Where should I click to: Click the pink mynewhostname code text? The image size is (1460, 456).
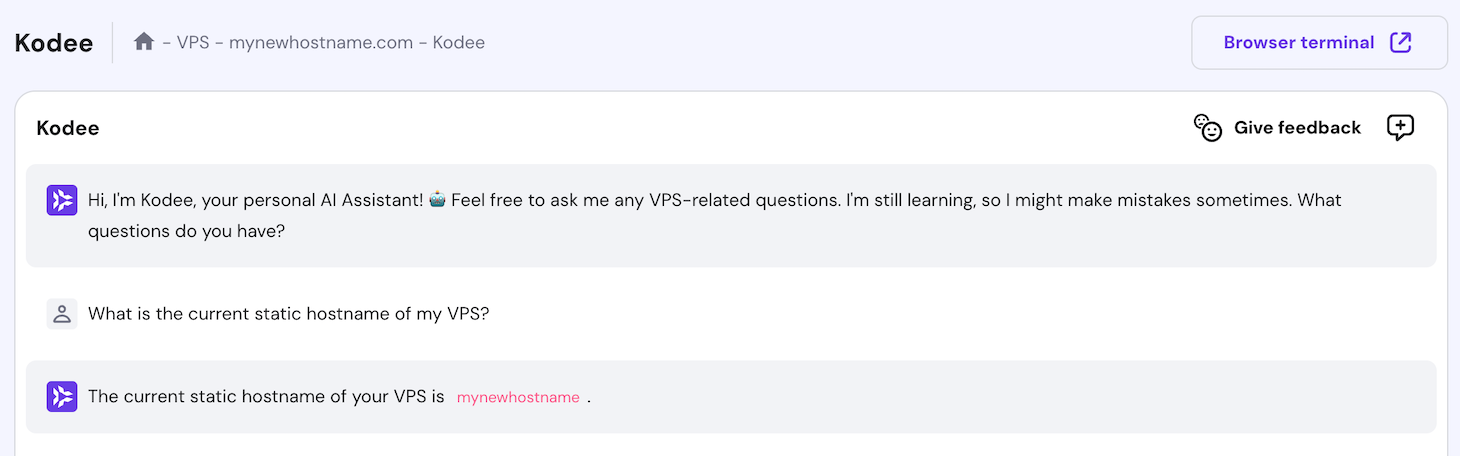coord(518,397)
